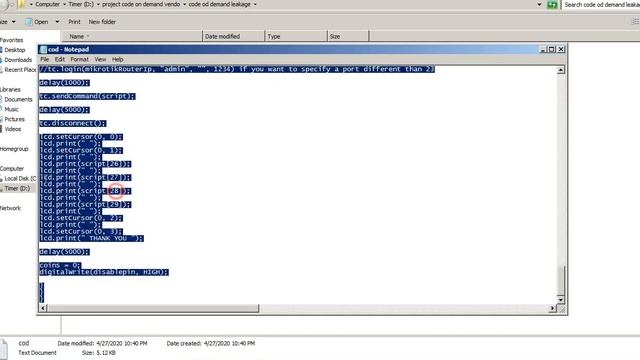Click Open button in Explorer toolbar

(x=37, y=22)
